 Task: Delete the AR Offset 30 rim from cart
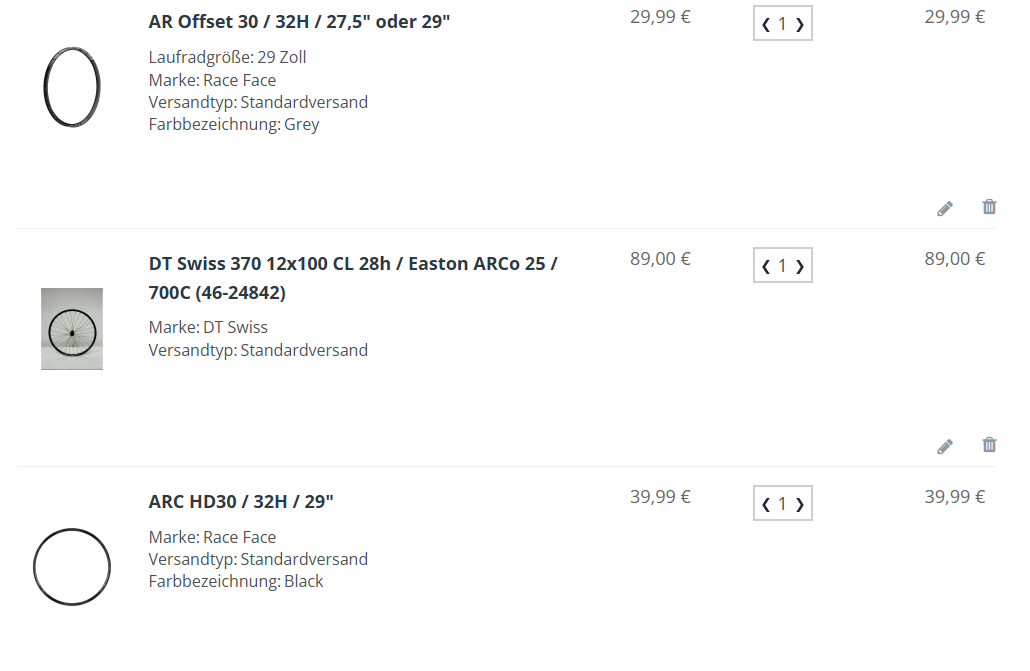pyautogui.click(x=989, y=207)
